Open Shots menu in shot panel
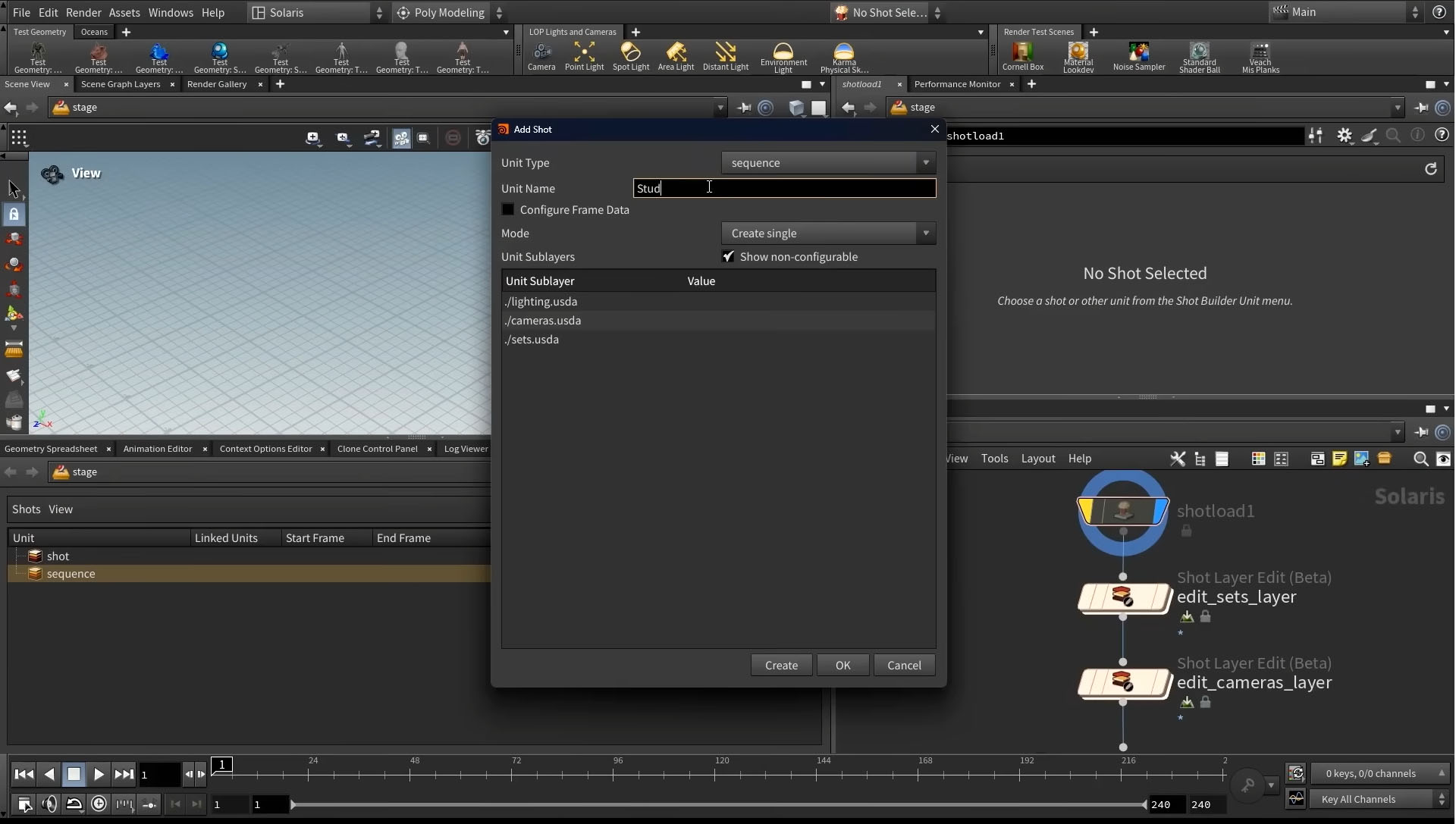Image resolution: width=1456 pixels, height=824 pixels. 26,509
